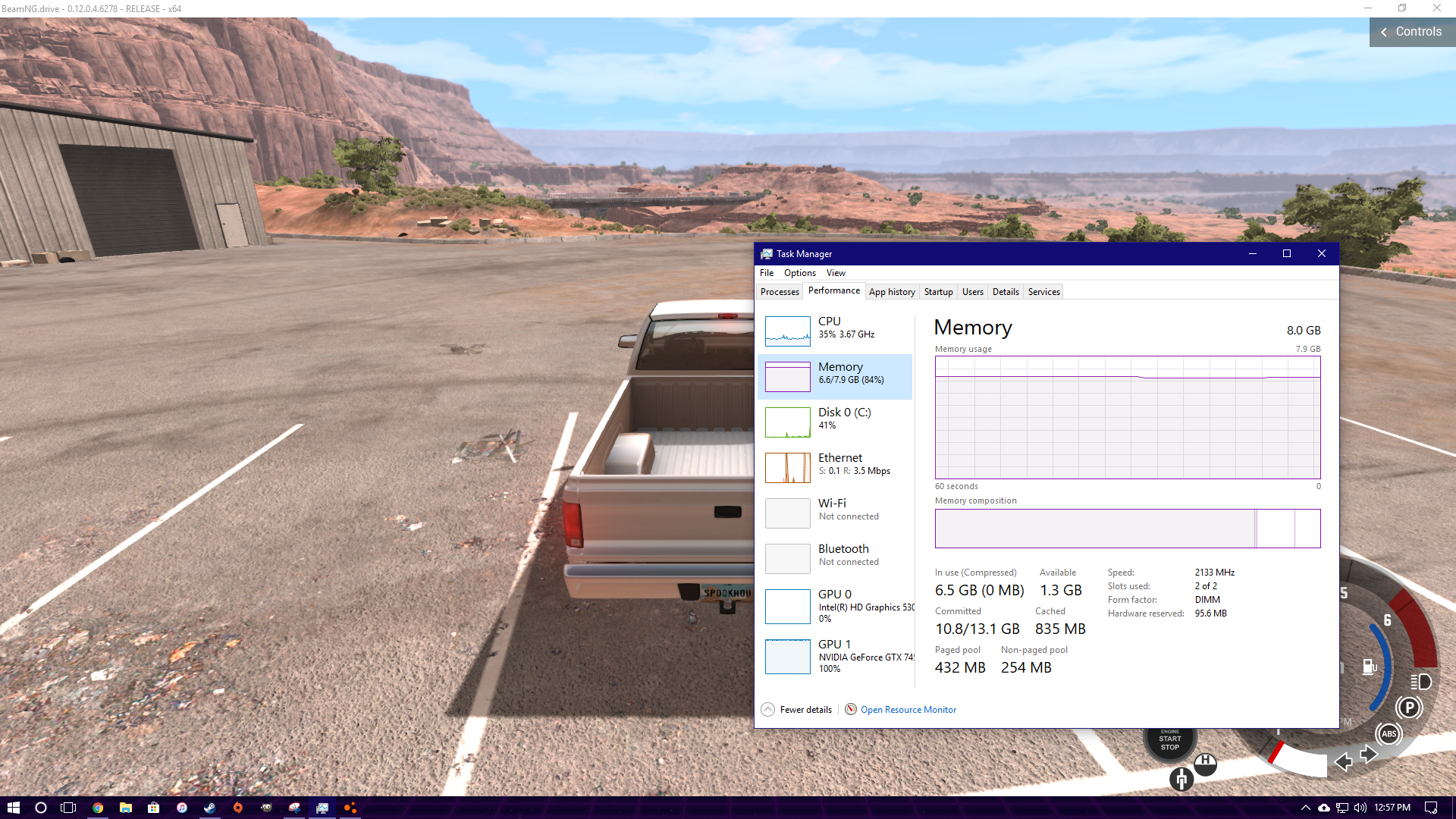Open Origin from the taskbar
This screenshot has width=1456, height=819.
tap(238, 808)
